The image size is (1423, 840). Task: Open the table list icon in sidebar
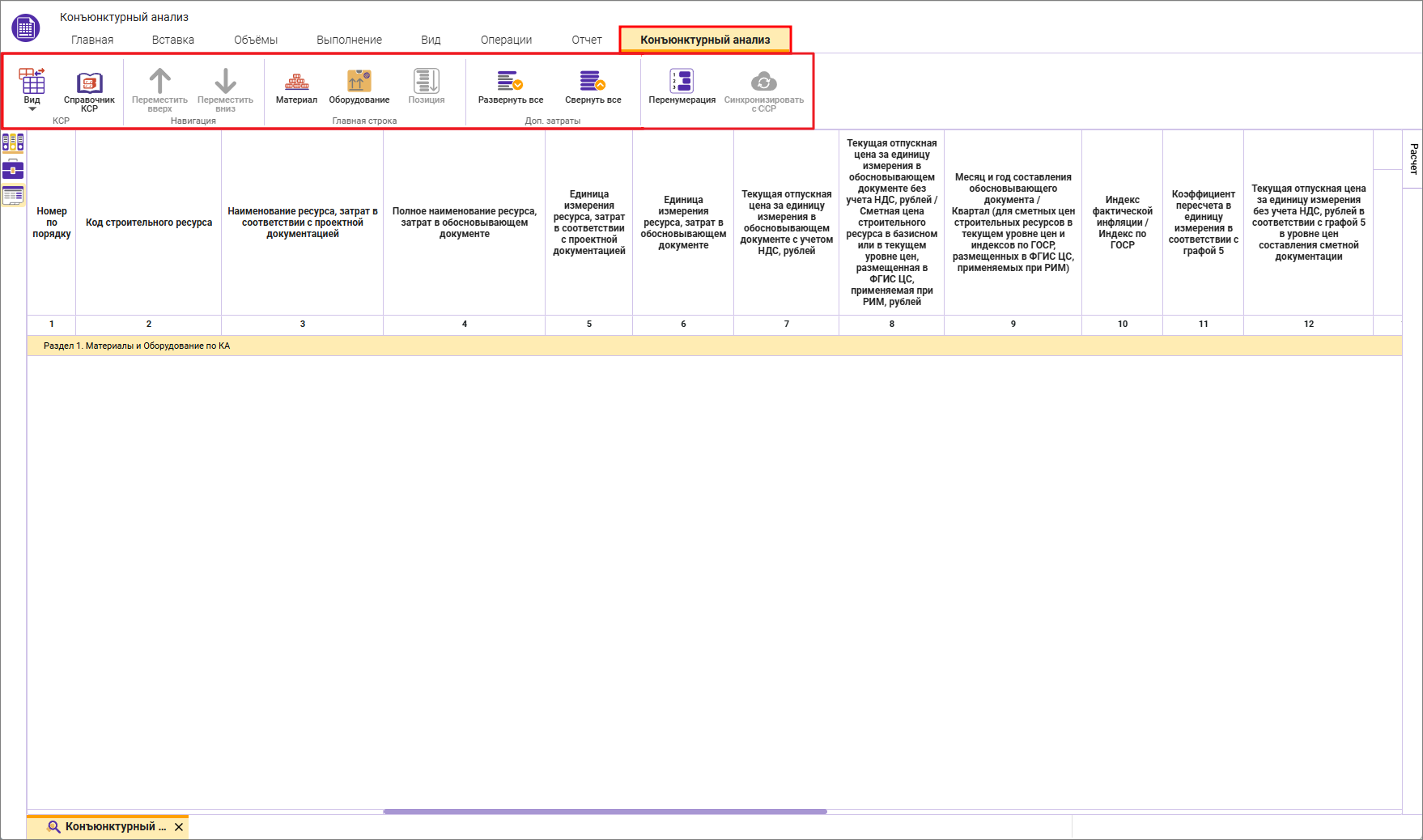(13, 195)
